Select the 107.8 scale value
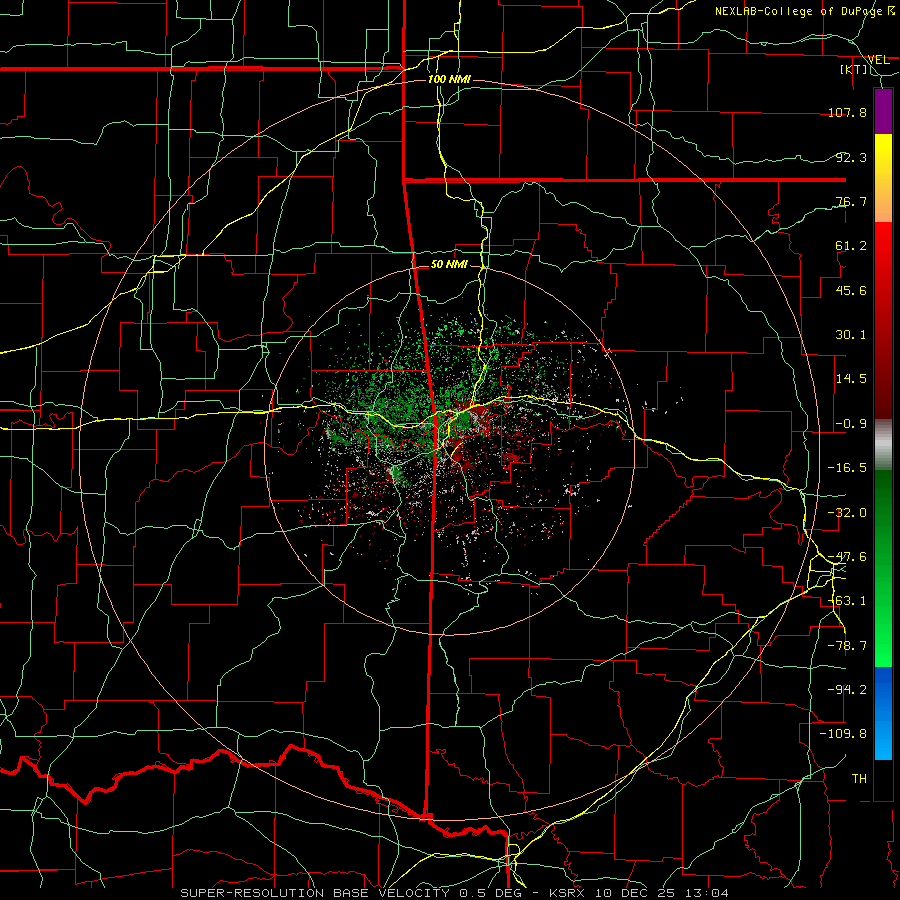 pyautogui.click(x=848, y=112)
